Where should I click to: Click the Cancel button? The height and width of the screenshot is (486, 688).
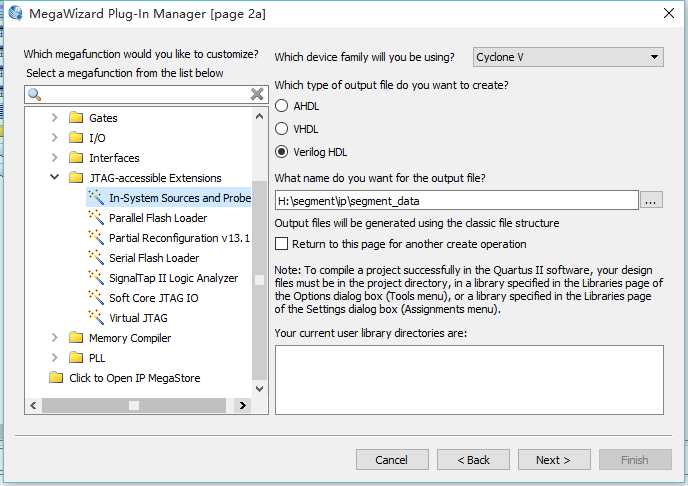392,460
